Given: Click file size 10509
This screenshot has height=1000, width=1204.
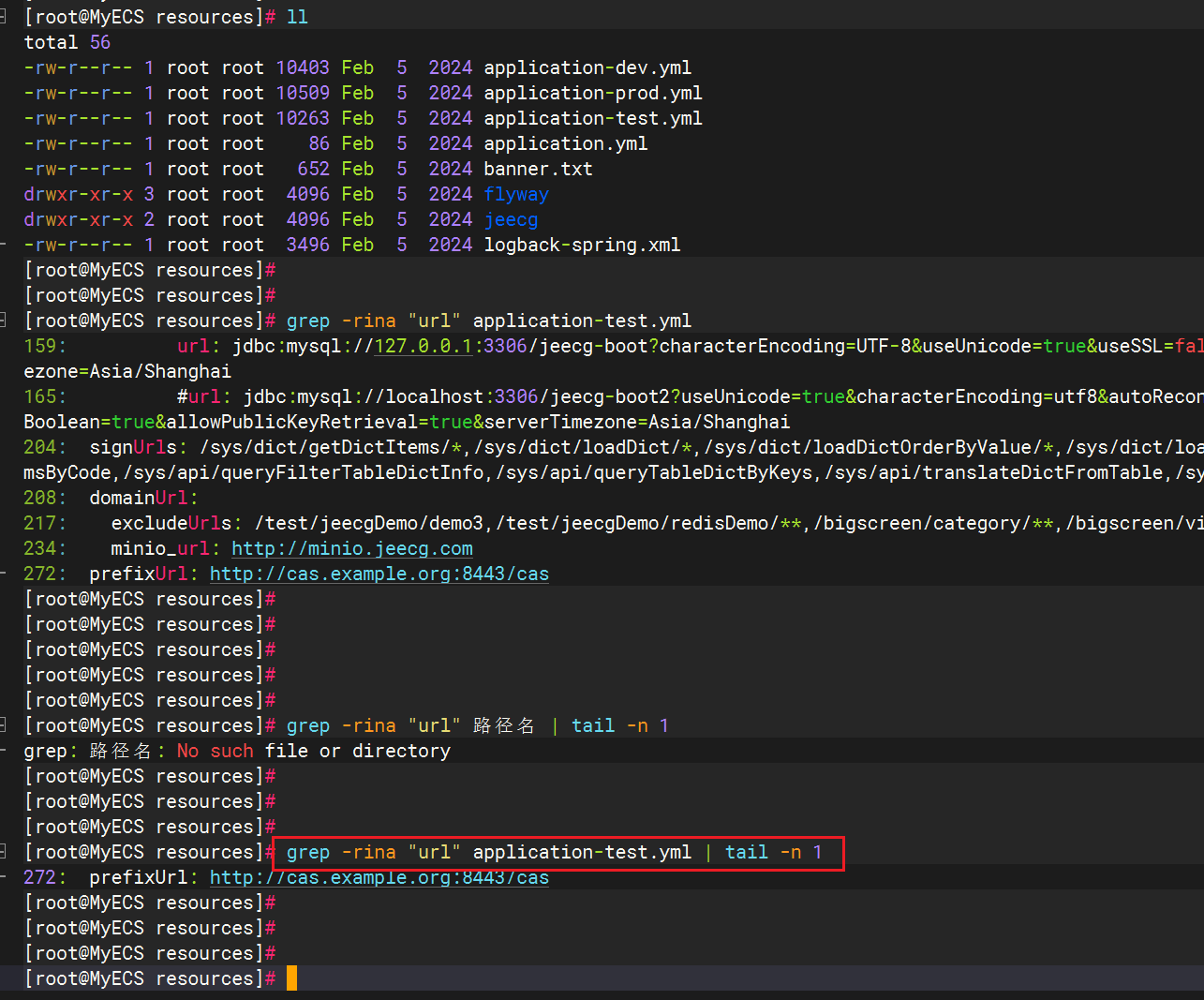Looking at the screenshot, I should click(303, 93).
